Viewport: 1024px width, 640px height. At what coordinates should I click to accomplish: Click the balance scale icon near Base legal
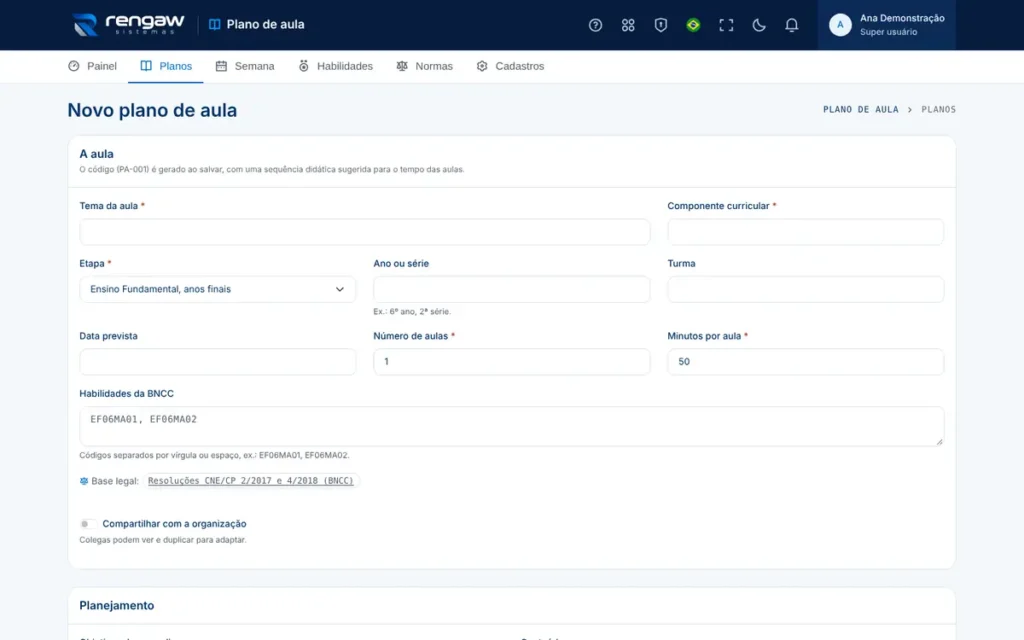84,481
